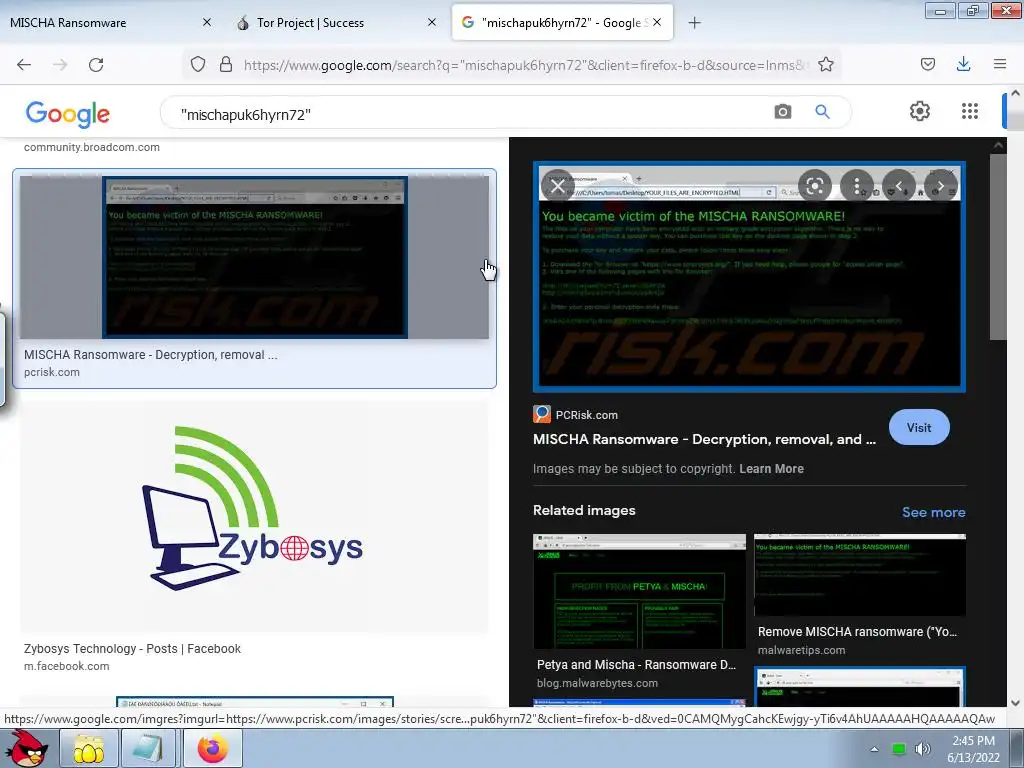The height and width of the screenshot is (768, 1024).
Task: Open Zybosys Technology Facebook result link
Action: tap(132, 648)
